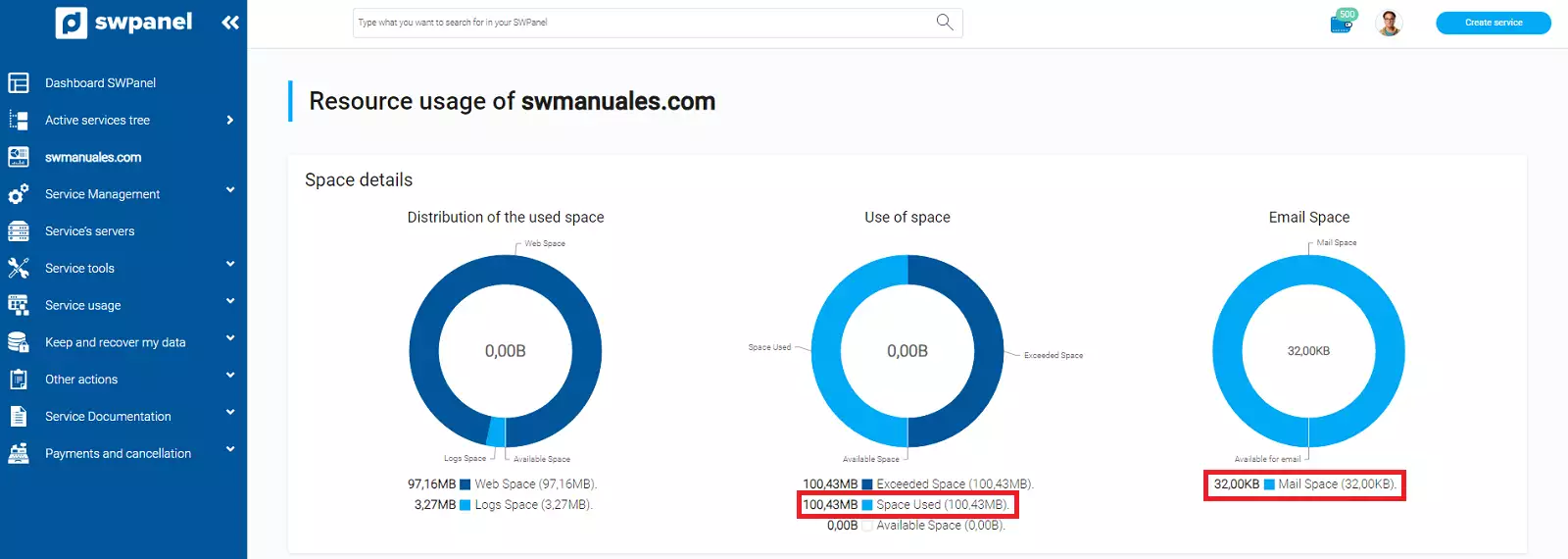Open Keep and recover my data menu
Image resolution: width=1568 pixels, height=559 pixels.
pyautogui.click(x=115, y=342)
